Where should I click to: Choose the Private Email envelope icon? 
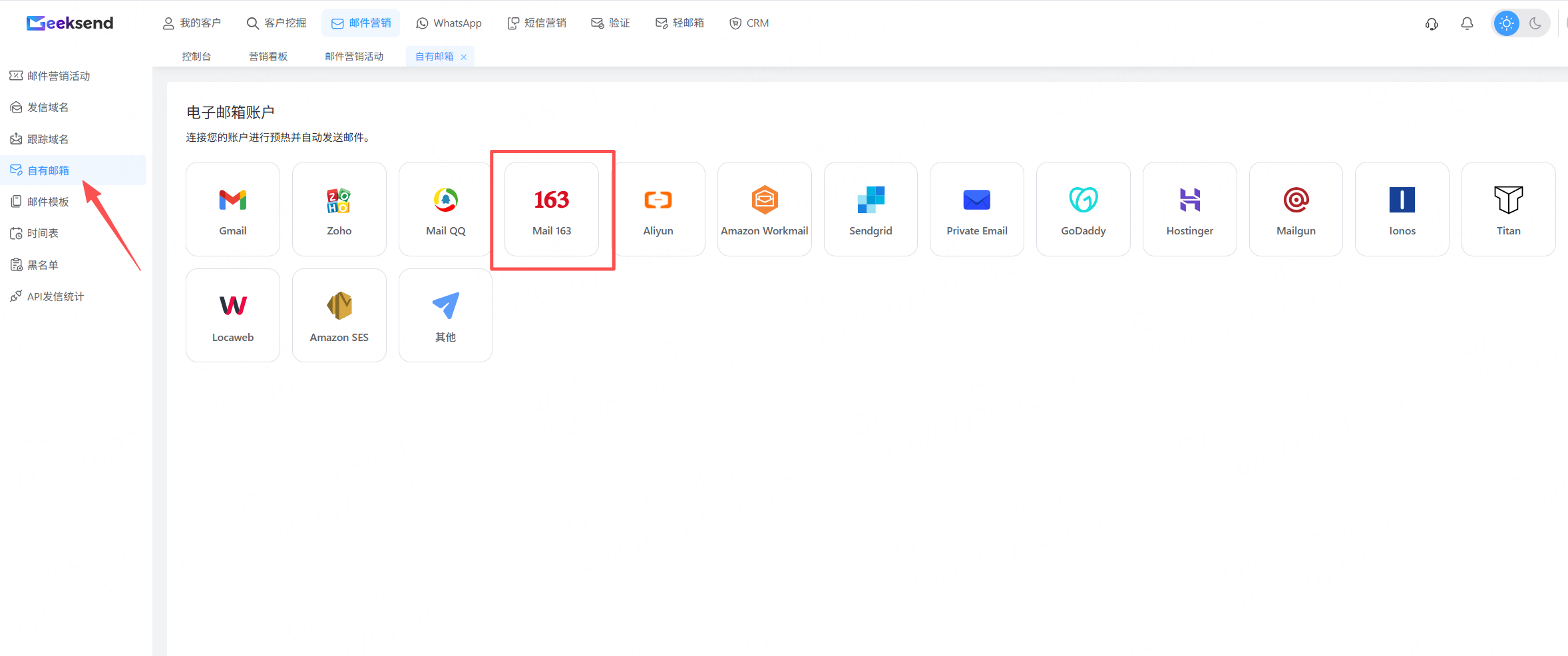pos(977,200)
